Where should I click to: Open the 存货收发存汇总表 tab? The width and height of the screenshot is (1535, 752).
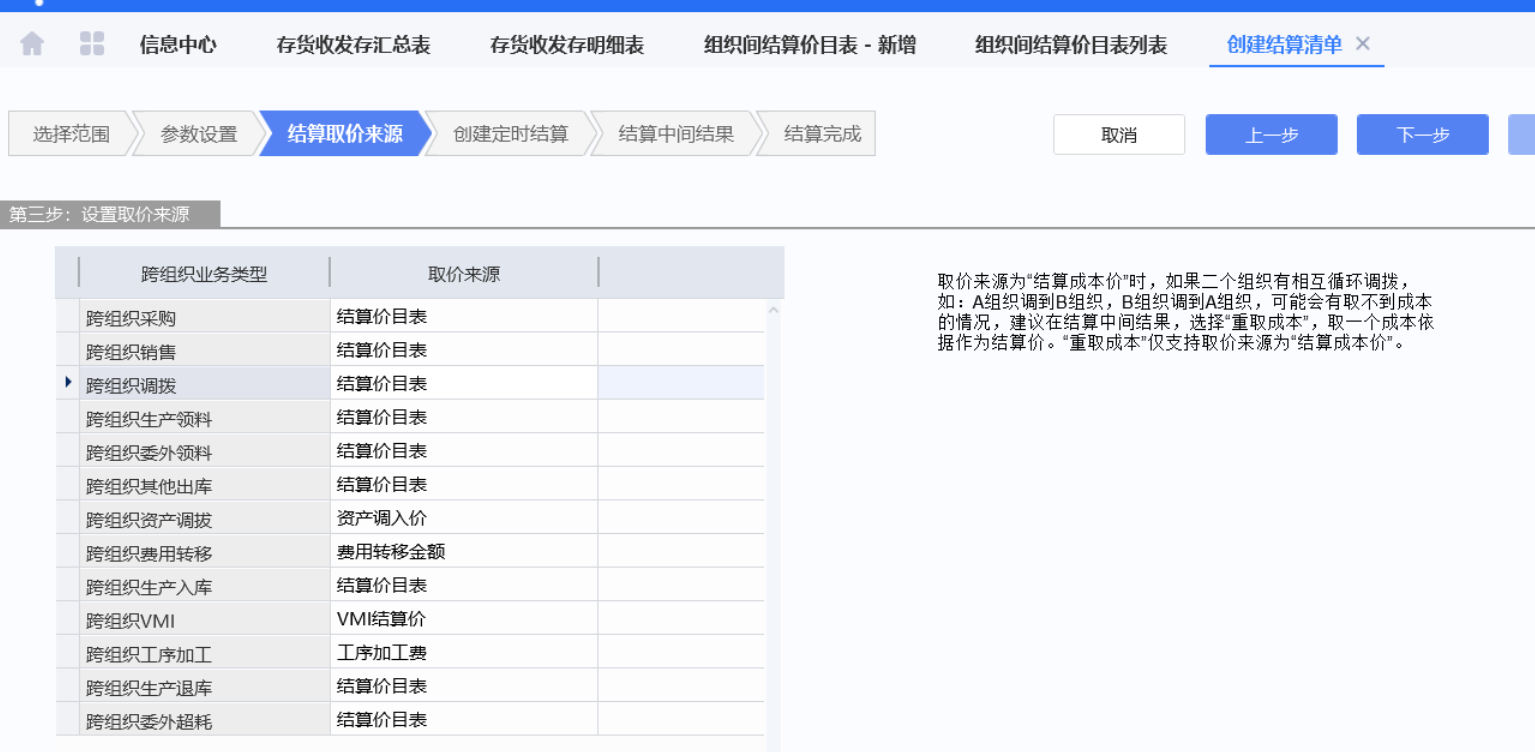[x=354, y=45]
